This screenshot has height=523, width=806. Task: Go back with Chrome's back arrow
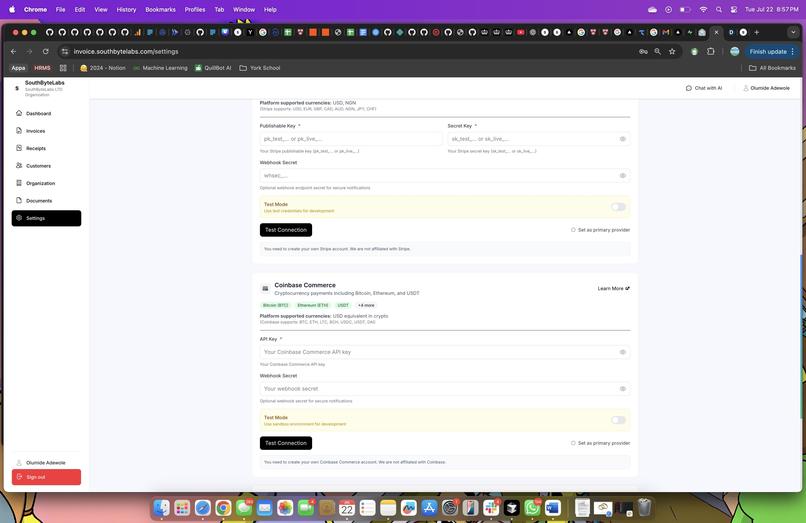(x=13, y=51)
